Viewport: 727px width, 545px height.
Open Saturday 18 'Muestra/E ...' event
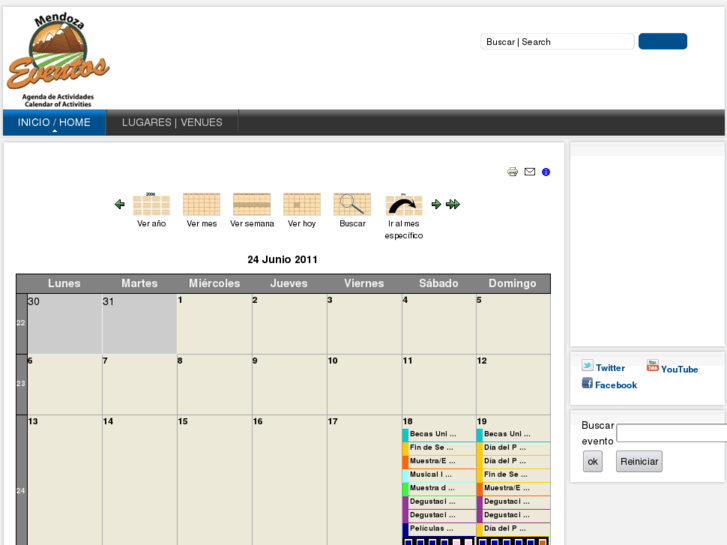[x=432, y=461]
